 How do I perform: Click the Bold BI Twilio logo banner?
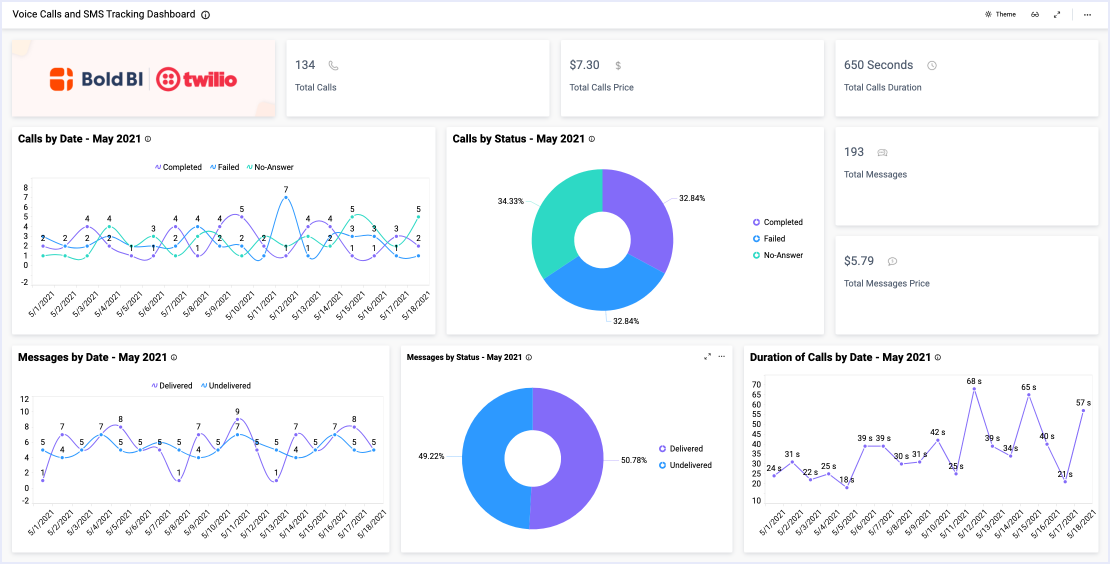tap(143, 79)
